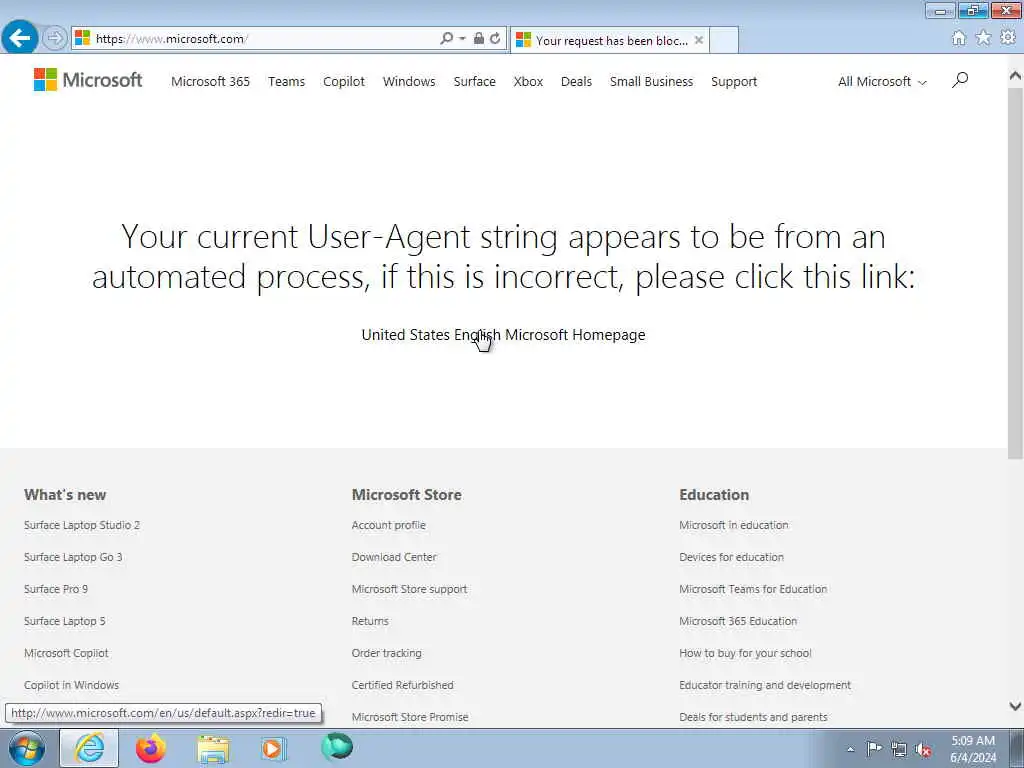
Task: Open Favorites with the star icon
Action: 983,38
